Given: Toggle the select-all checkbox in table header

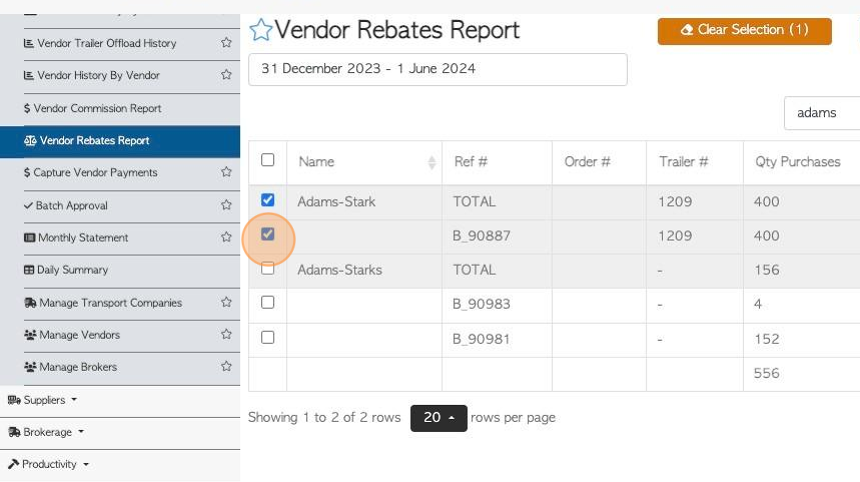Looking at the screenshot, I should coord(268,160).
